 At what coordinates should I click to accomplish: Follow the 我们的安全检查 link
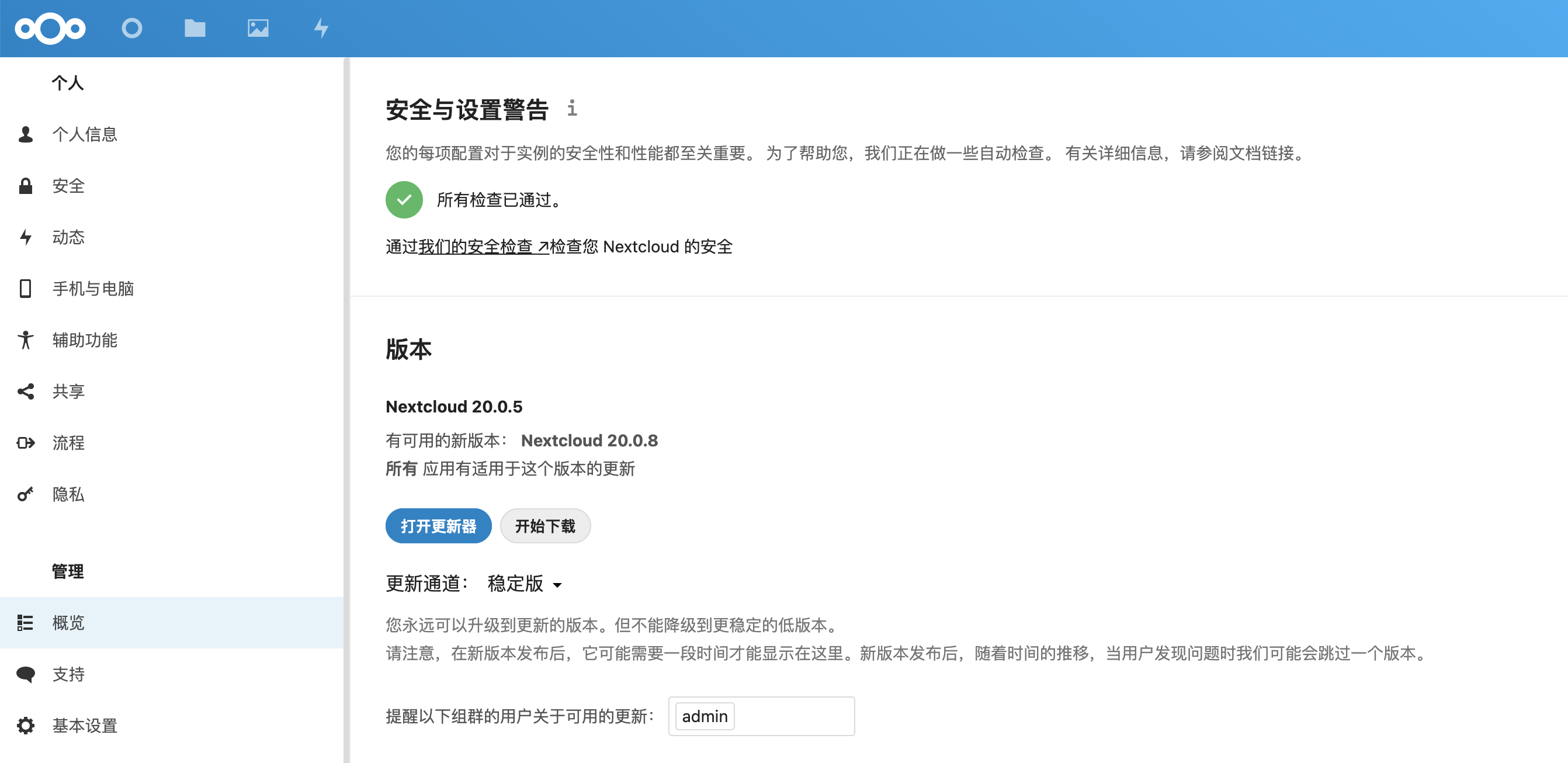pyautogui.click(x=484, y=247)
